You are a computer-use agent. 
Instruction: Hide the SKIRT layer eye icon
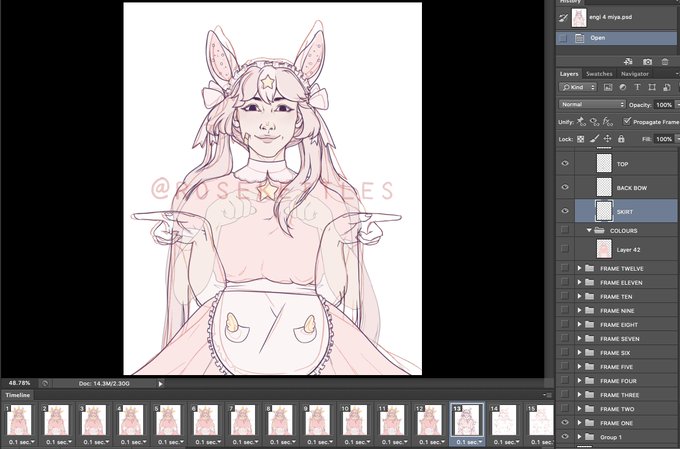[565, 211]
